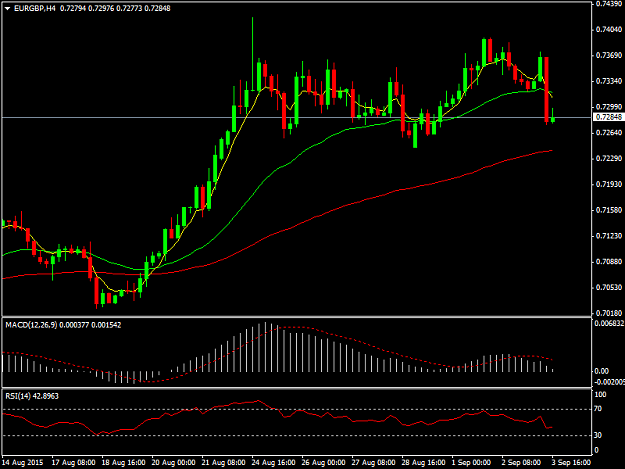Click the 0.71580 price scale level
The image size is (625, 469).
click(x=609, y=210)
